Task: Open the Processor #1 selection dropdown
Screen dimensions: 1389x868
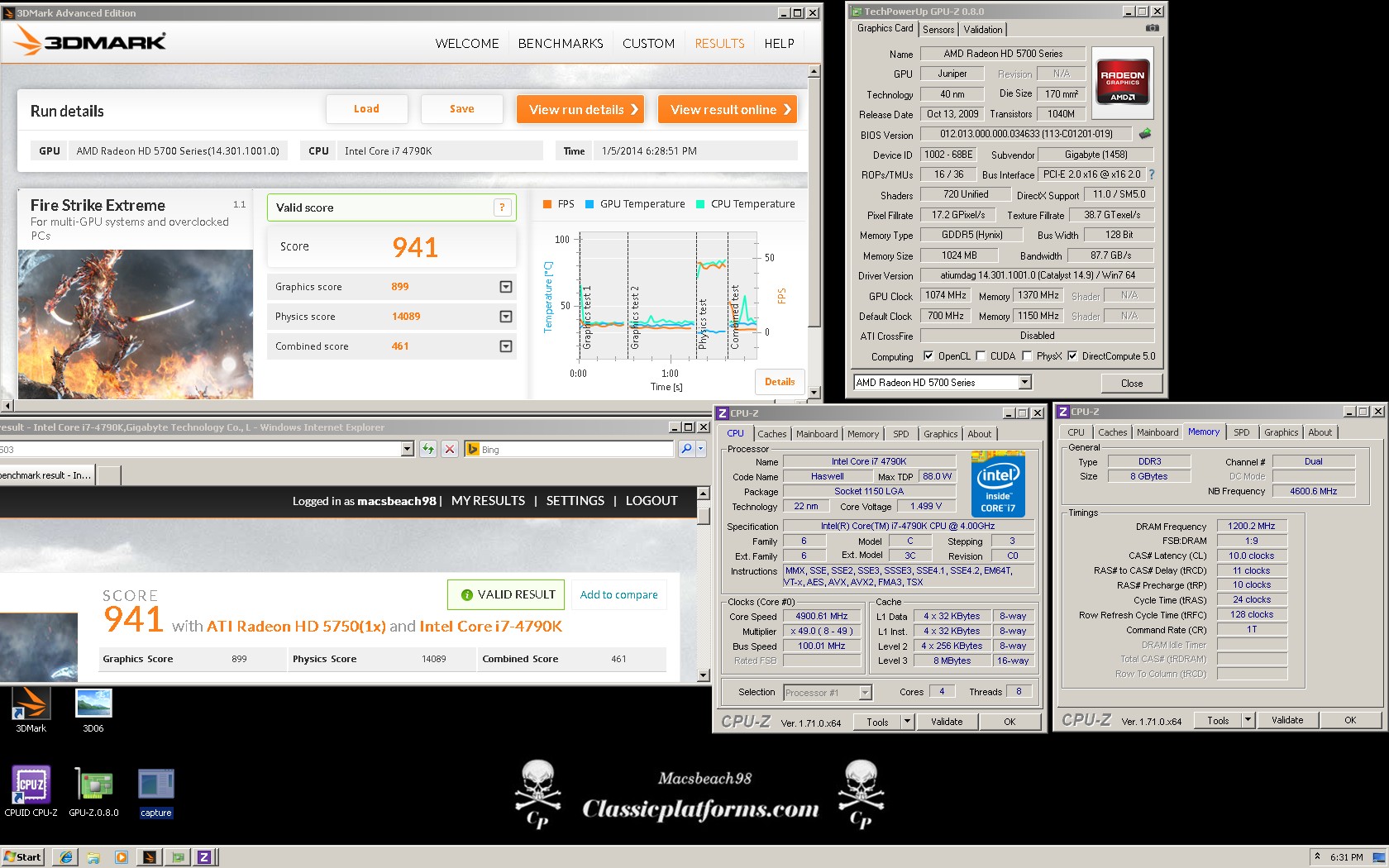Action: (x=865, y=693)
